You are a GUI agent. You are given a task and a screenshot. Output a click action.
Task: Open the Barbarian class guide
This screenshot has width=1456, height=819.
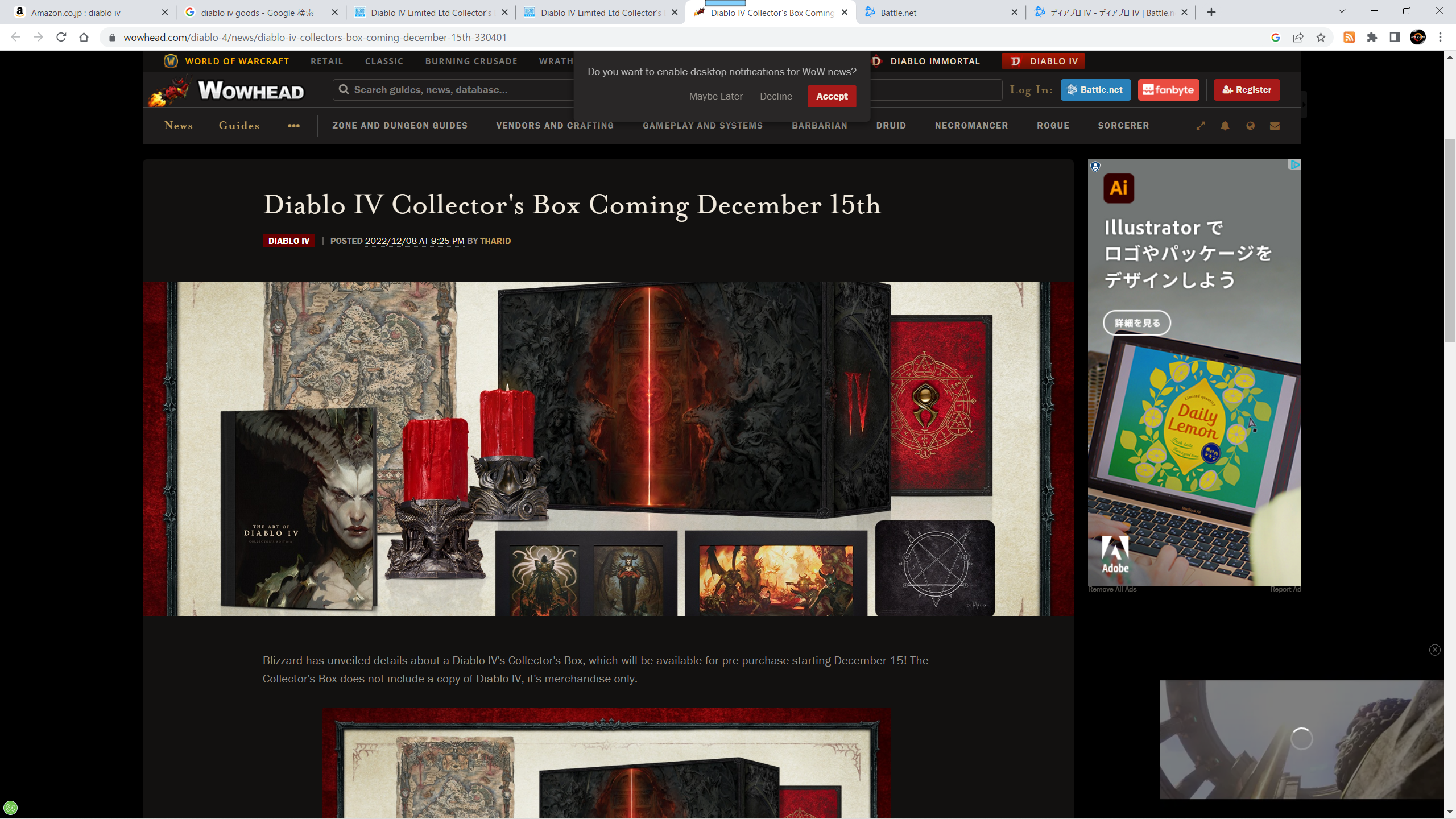[820, 126]
